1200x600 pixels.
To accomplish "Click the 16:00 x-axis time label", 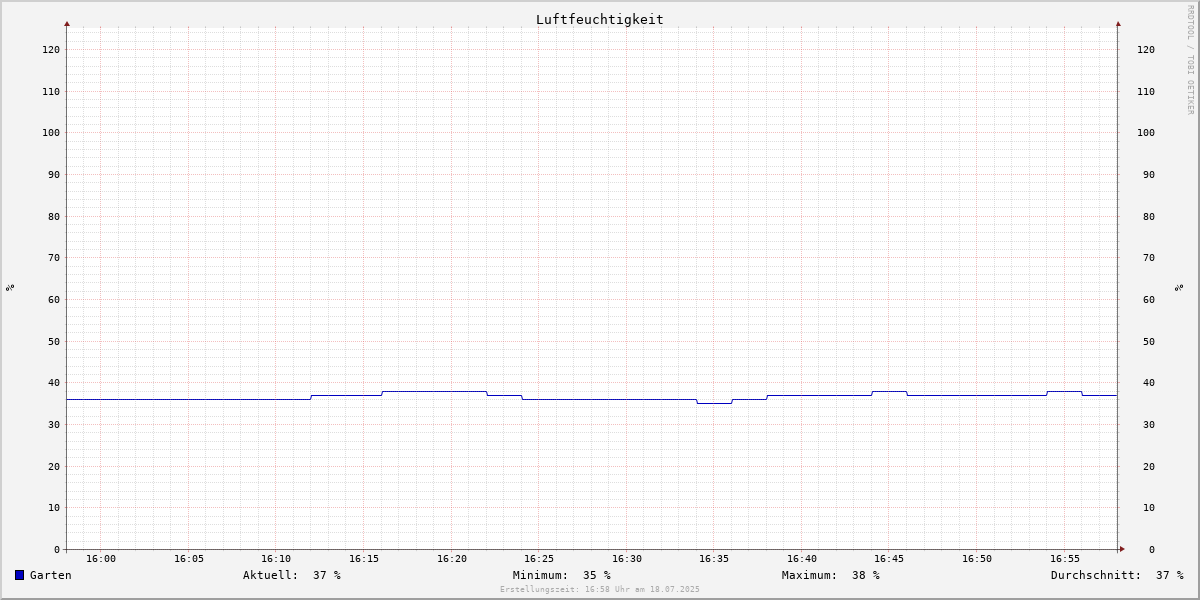I will (101, 559).
